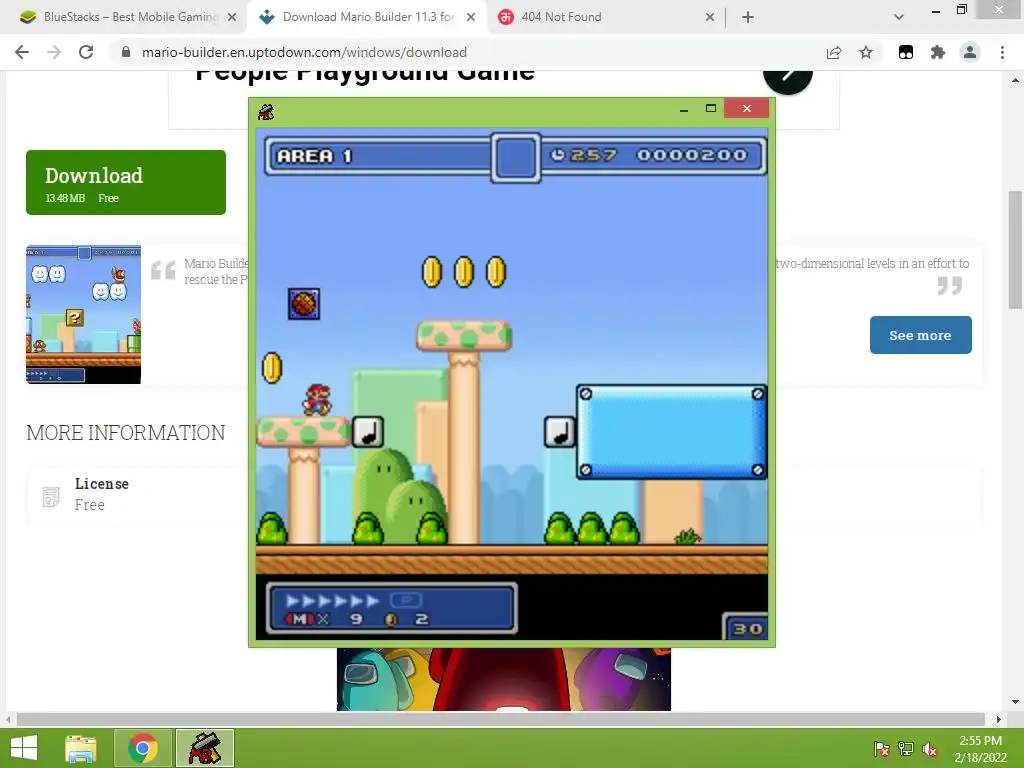
Task: Click the black circular arrow ad button
Action: pos(788,75)
